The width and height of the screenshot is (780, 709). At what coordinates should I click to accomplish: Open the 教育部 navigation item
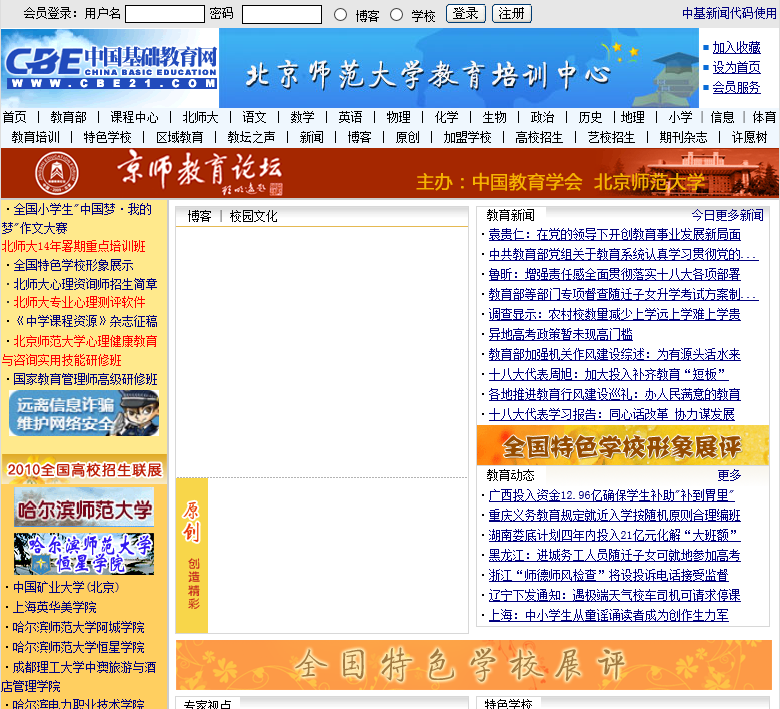69,117
